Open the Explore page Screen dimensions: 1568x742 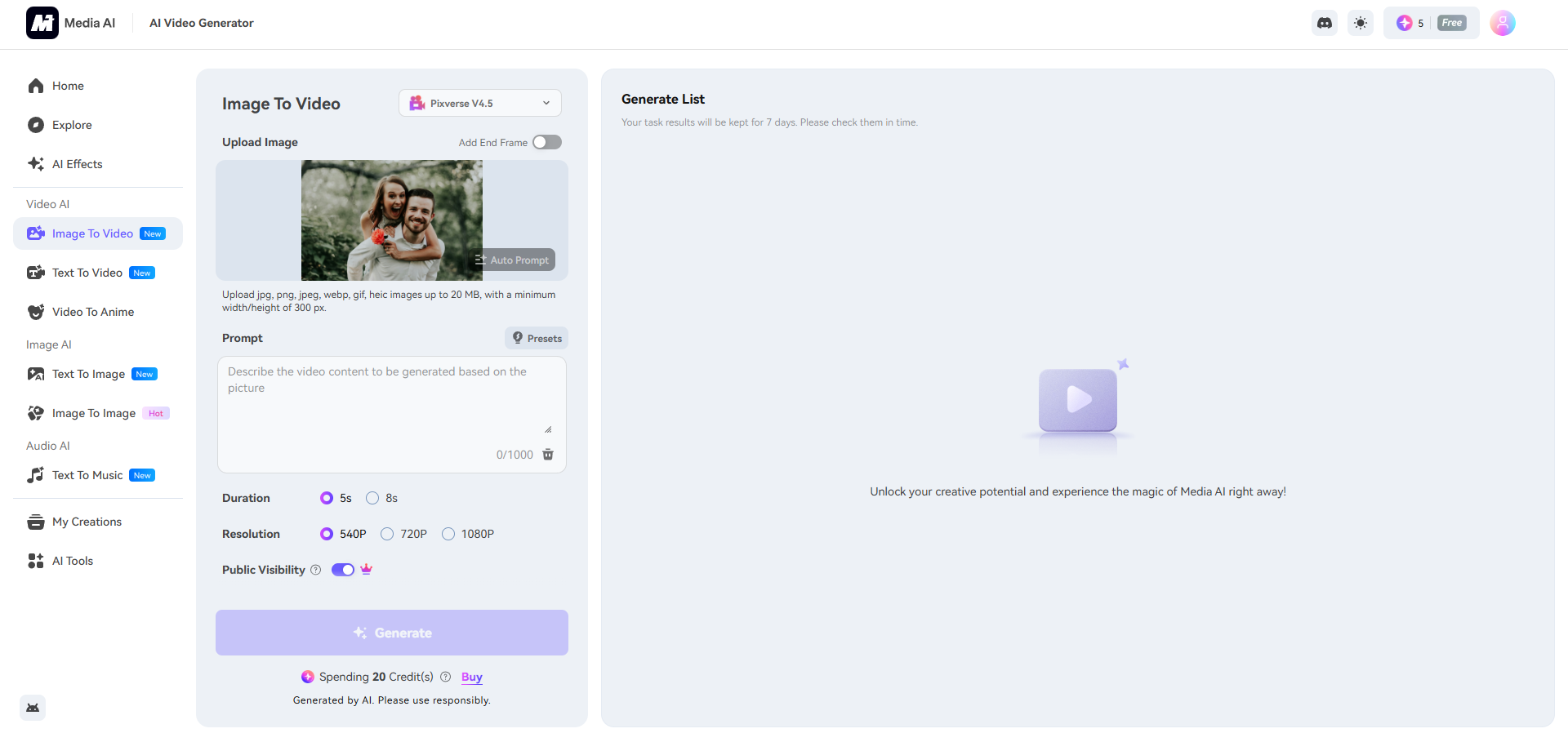[x=98, y=125]
